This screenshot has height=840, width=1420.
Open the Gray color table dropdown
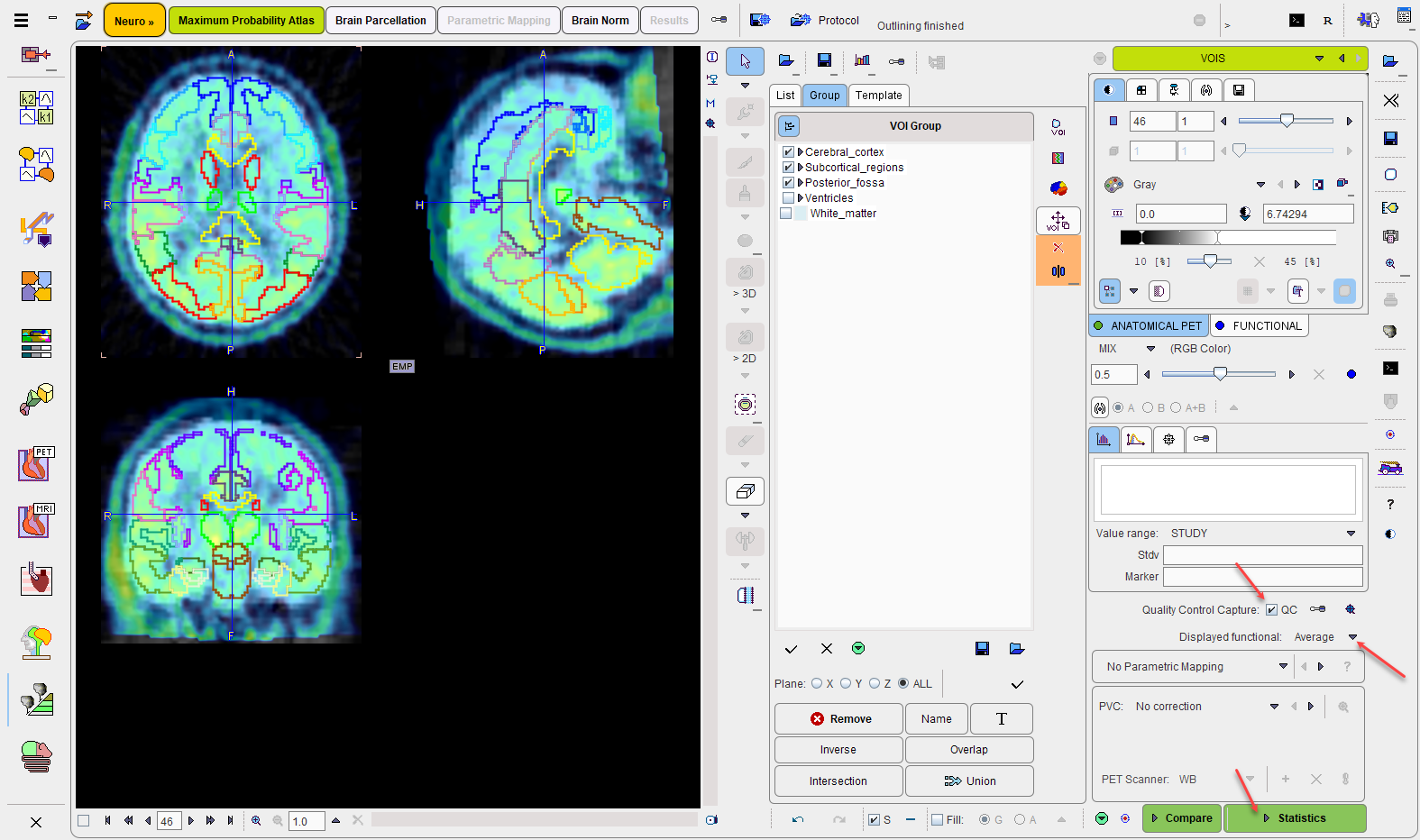pos(1260,185)
